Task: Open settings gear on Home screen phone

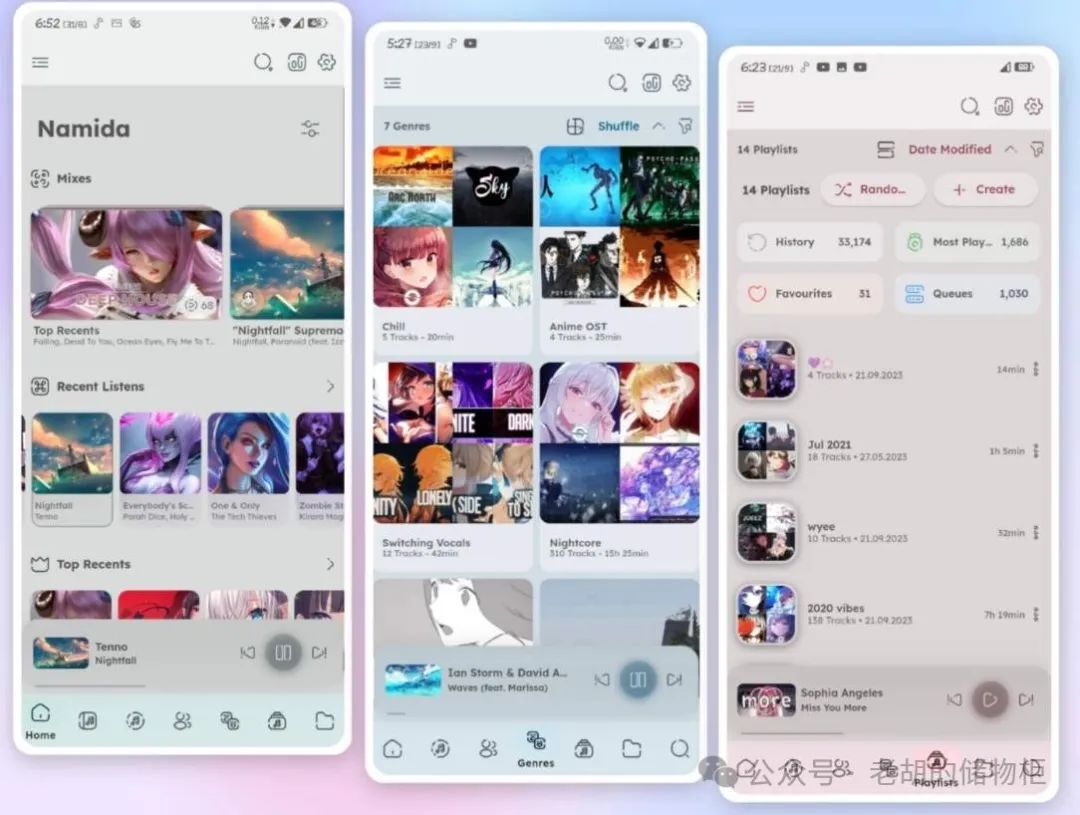Action: pos(326,62)
